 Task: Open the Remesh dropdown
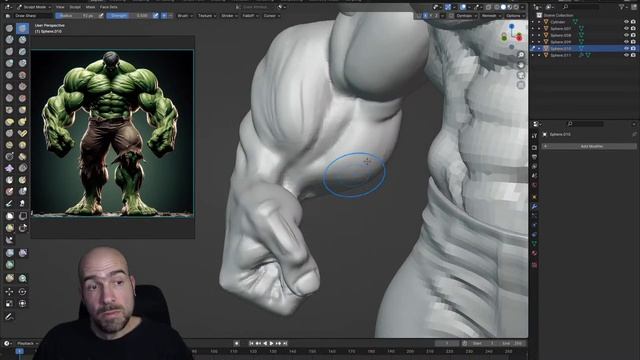pyautogui.click(x=490, y=16)
